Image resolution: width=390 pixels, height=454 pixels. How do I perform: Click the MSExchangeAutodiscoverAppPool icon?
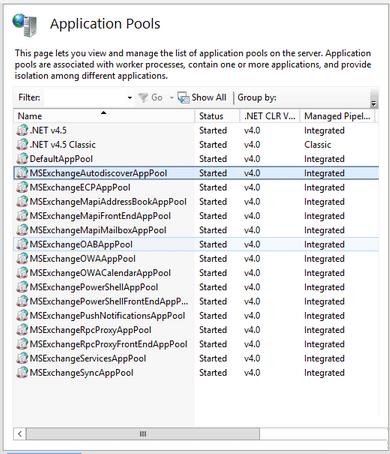click(x=22, y=173)
